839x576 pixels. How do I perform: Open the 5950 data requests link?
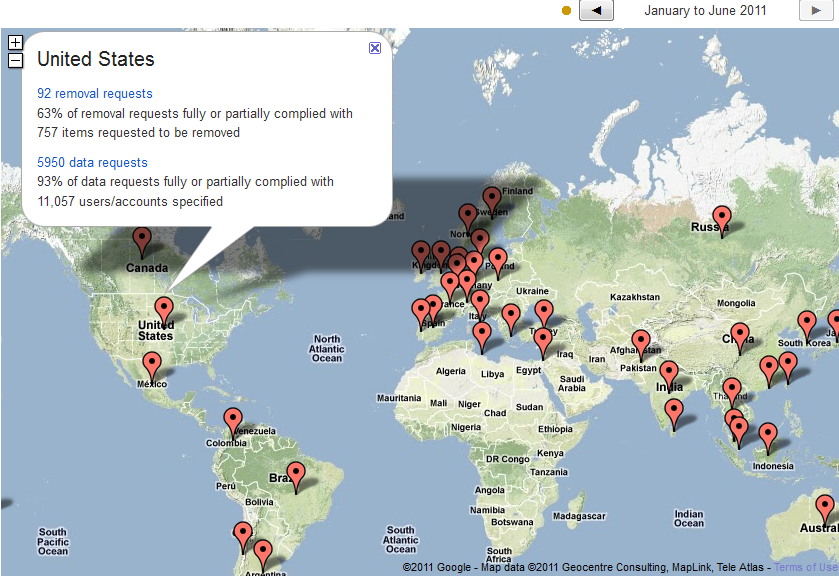click(x=92, y=162)
